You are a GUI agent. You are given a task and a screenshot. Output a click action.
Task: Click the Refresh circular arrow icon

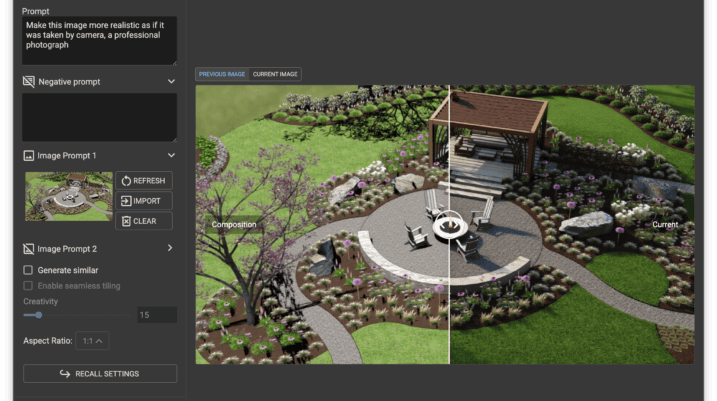click(126, 181)
